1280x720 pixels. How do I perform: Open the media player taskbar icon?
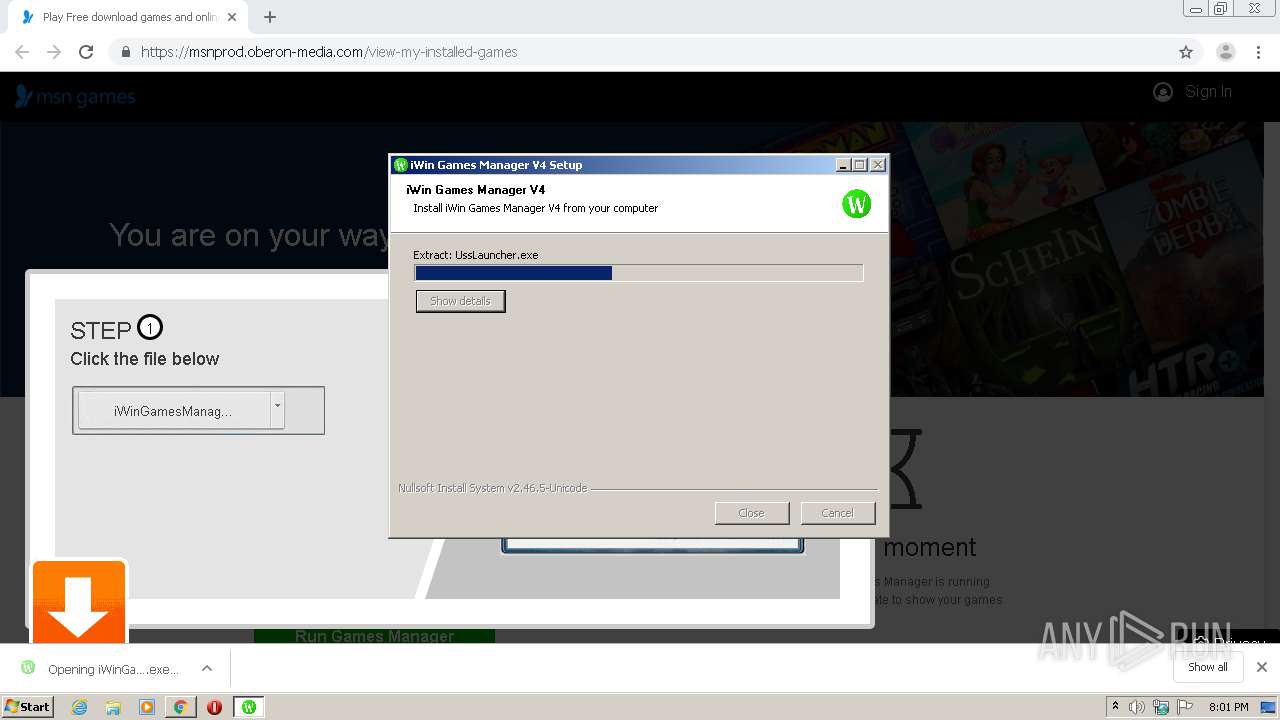(147, 707)
